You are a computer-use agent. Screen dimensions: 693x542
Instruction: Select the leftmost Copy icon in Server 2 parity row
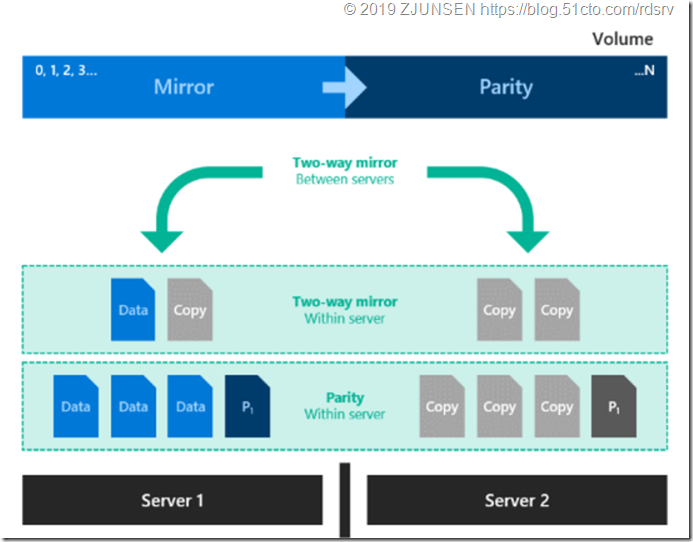coord(442,406)
